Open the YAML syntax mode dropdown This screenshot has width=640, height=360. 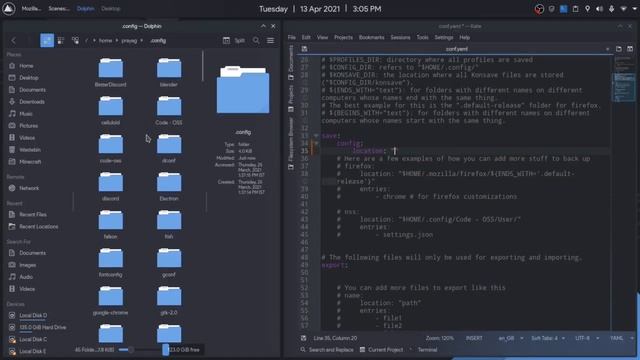point(621,338)
